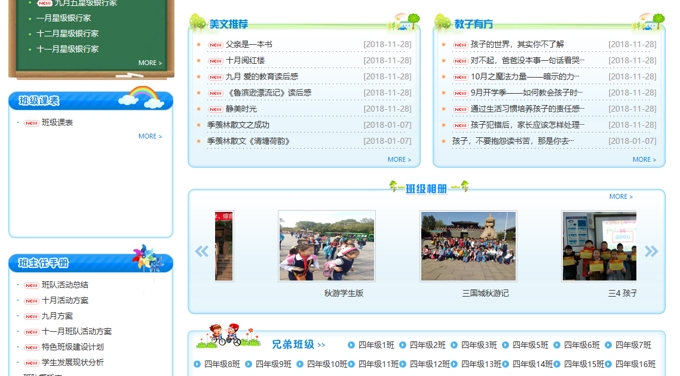Open MORE link in 班级相册 section
Viewport: 680px width, 376px height.
point(621,196)
